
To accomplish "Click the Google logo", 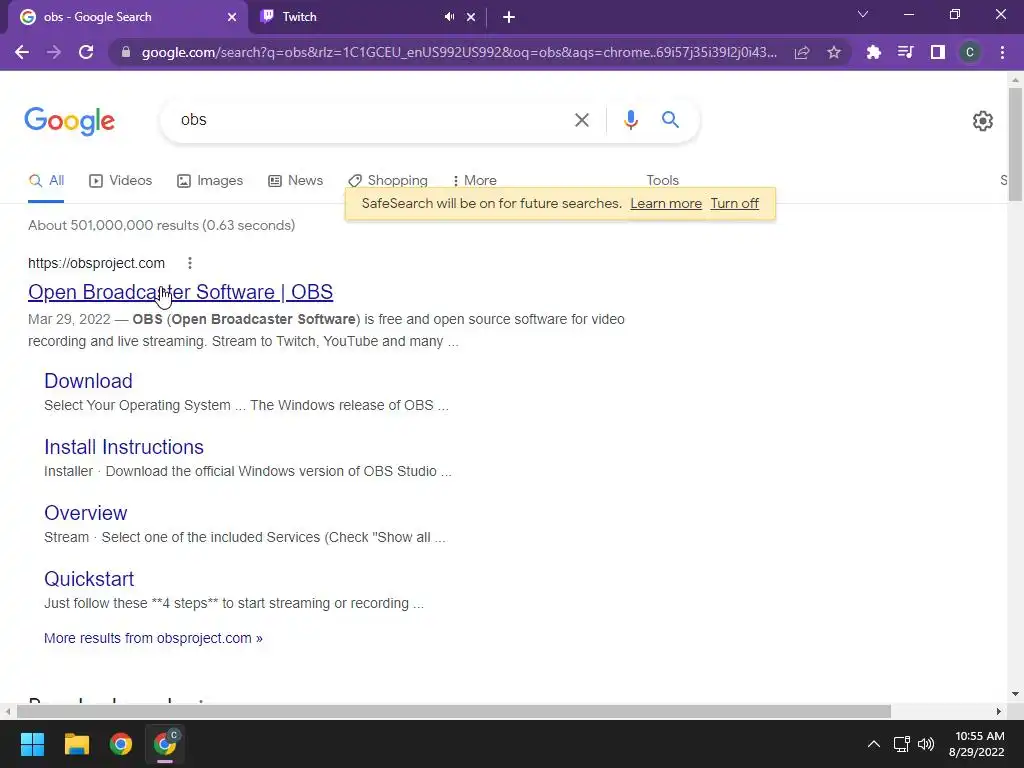I will (69, 121).
